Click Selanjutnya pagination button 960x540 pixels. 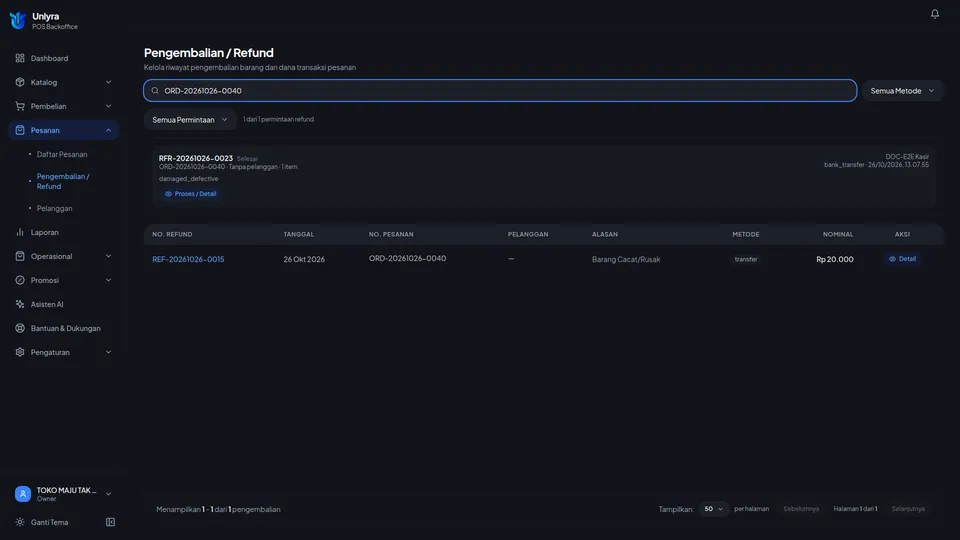click(x=908, y=509)
